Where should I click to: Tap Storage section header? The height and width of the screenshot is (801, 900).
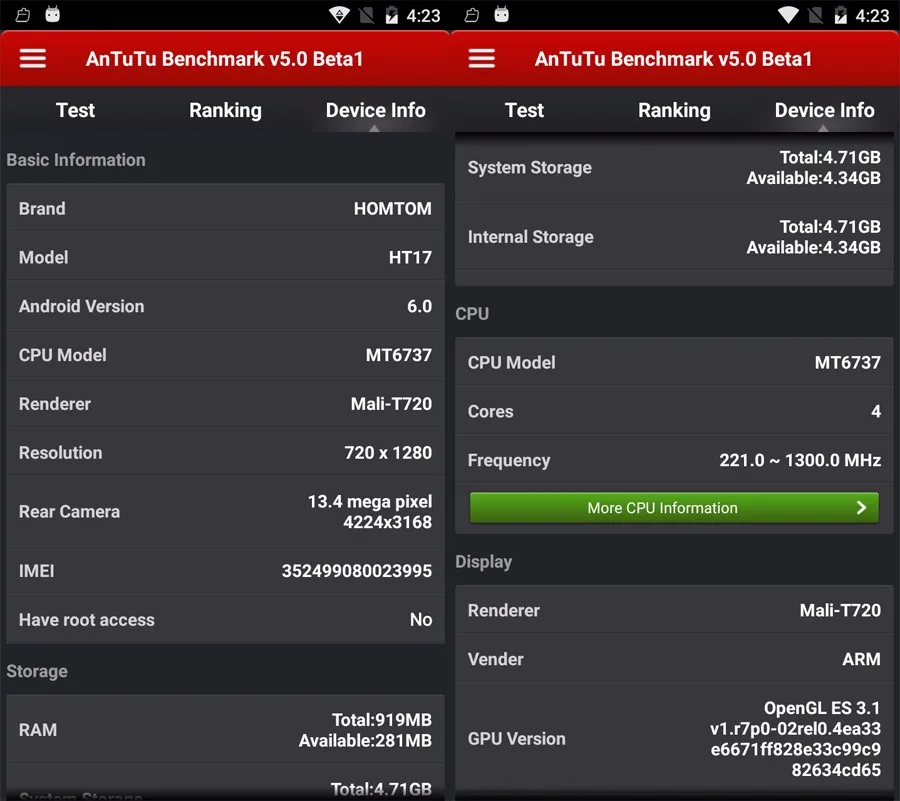click(37, 671)
